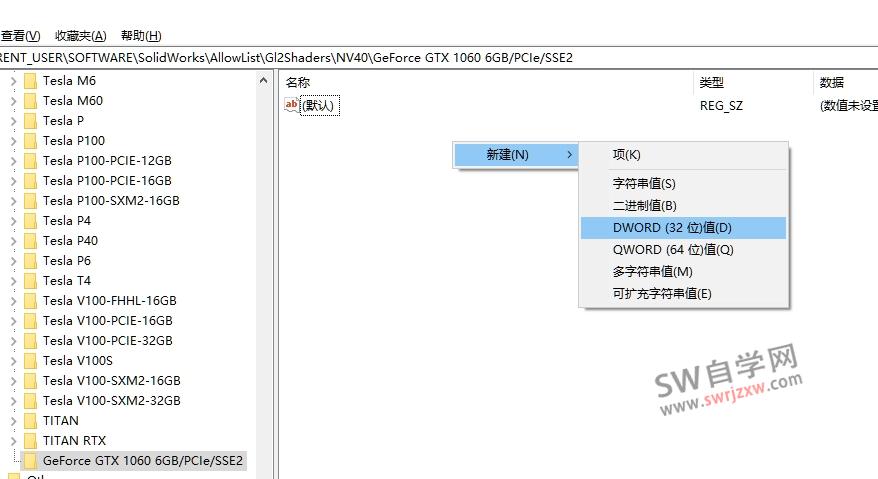The image size is (878, 479).
Task: Expand the Tesla M60 tree node
Action: click(13, 101)
